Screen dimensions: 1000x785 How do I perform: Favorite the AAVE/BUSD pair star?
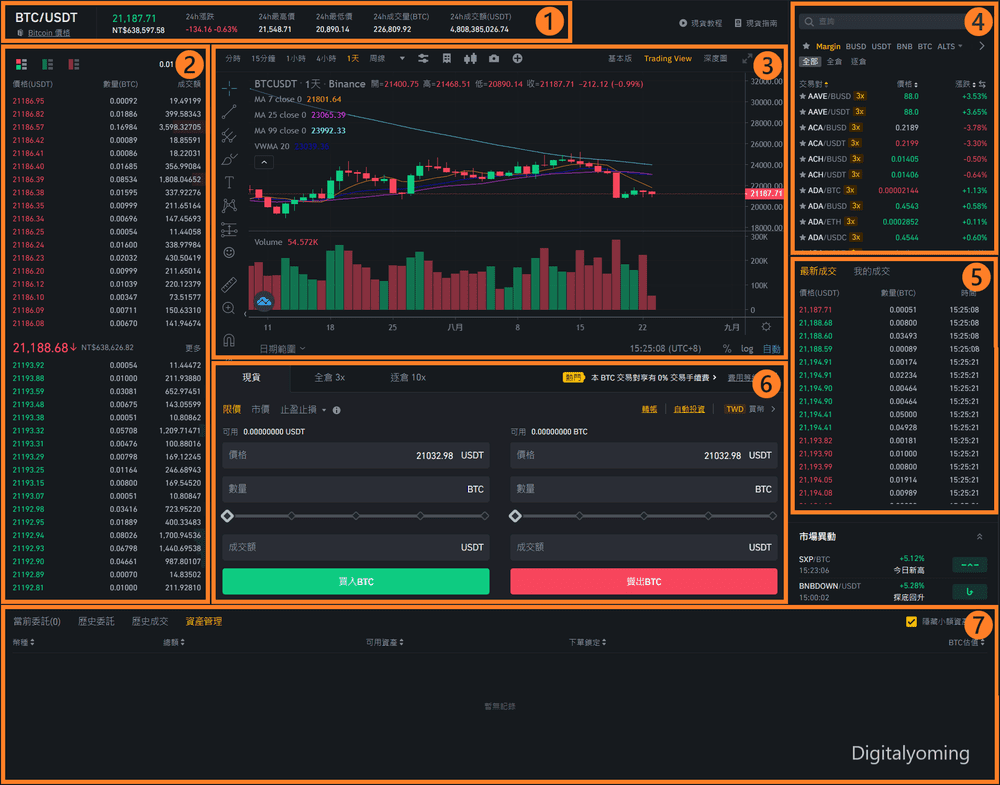(x=803, y=96)
